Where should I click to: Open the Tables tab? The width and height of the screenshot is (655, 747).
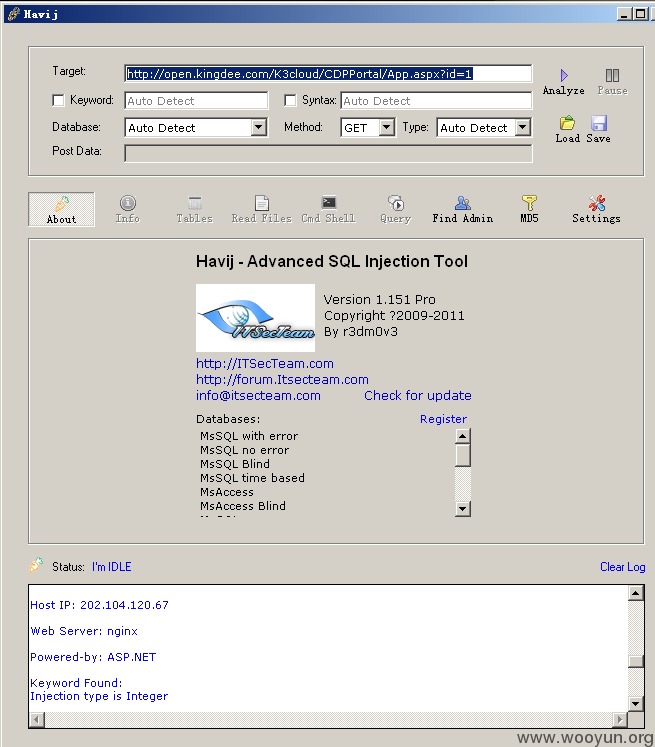pyautogui.click(x=194, y=210)
